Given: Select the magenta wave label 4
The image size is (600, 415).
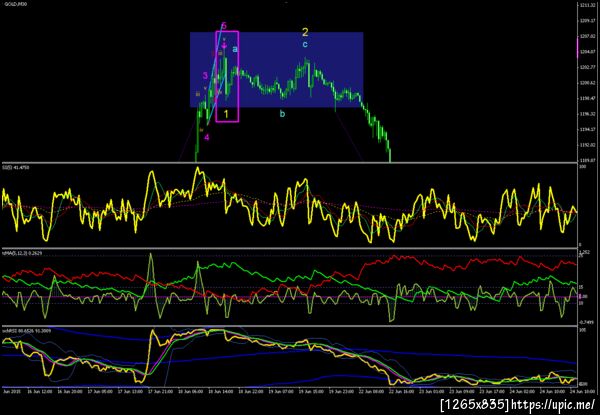Looking at the screenshot, I should [x=207, y=137].
